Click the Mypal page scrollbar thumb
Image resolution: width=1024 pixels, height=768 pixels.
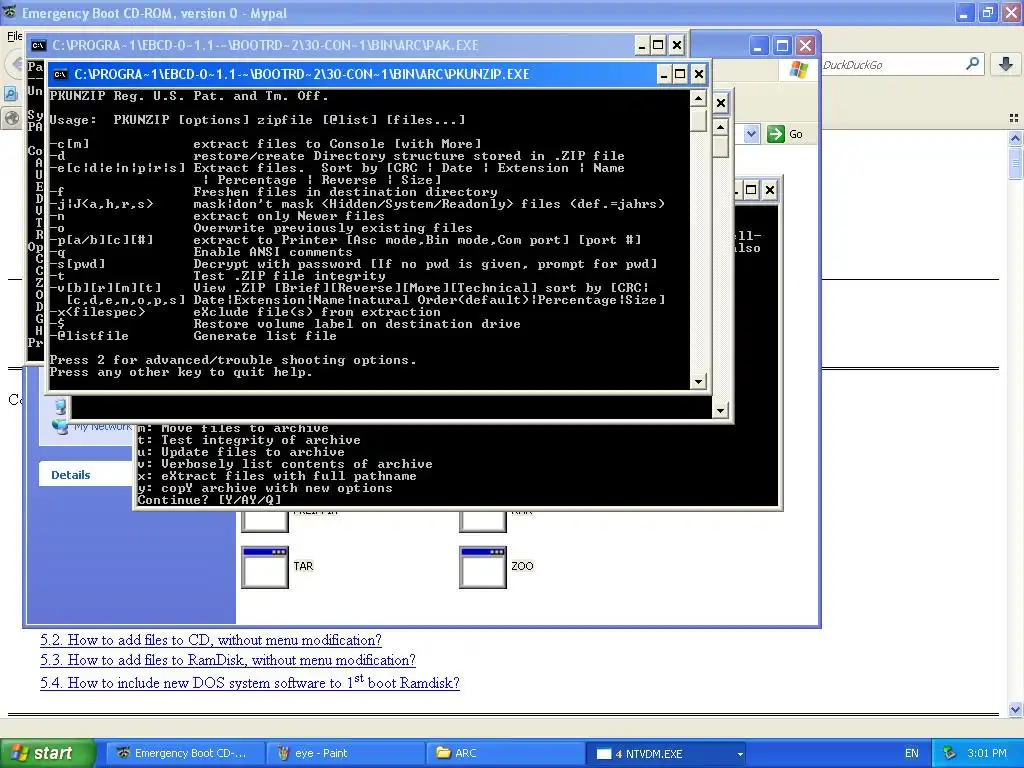pyautogui.click(x=1015, y=162)
